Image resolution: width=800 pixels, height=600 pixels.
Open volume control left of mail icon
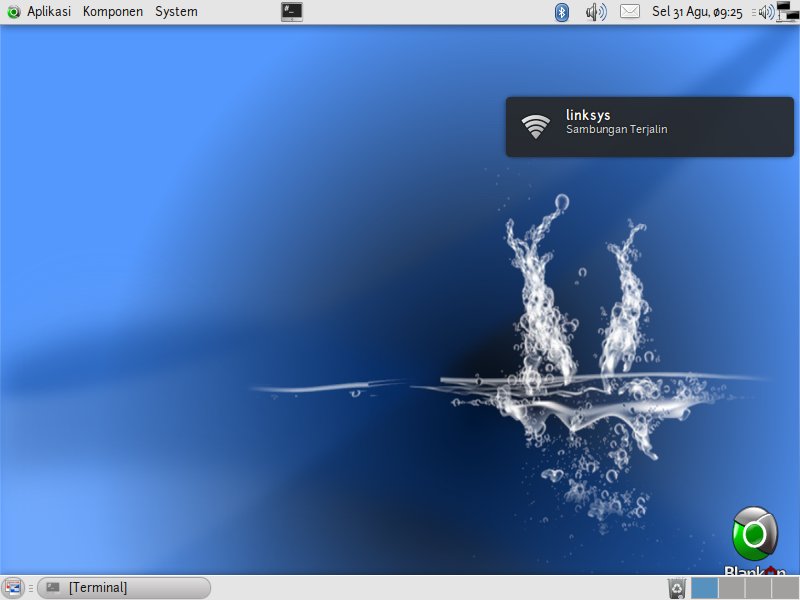tap(596, 12)
